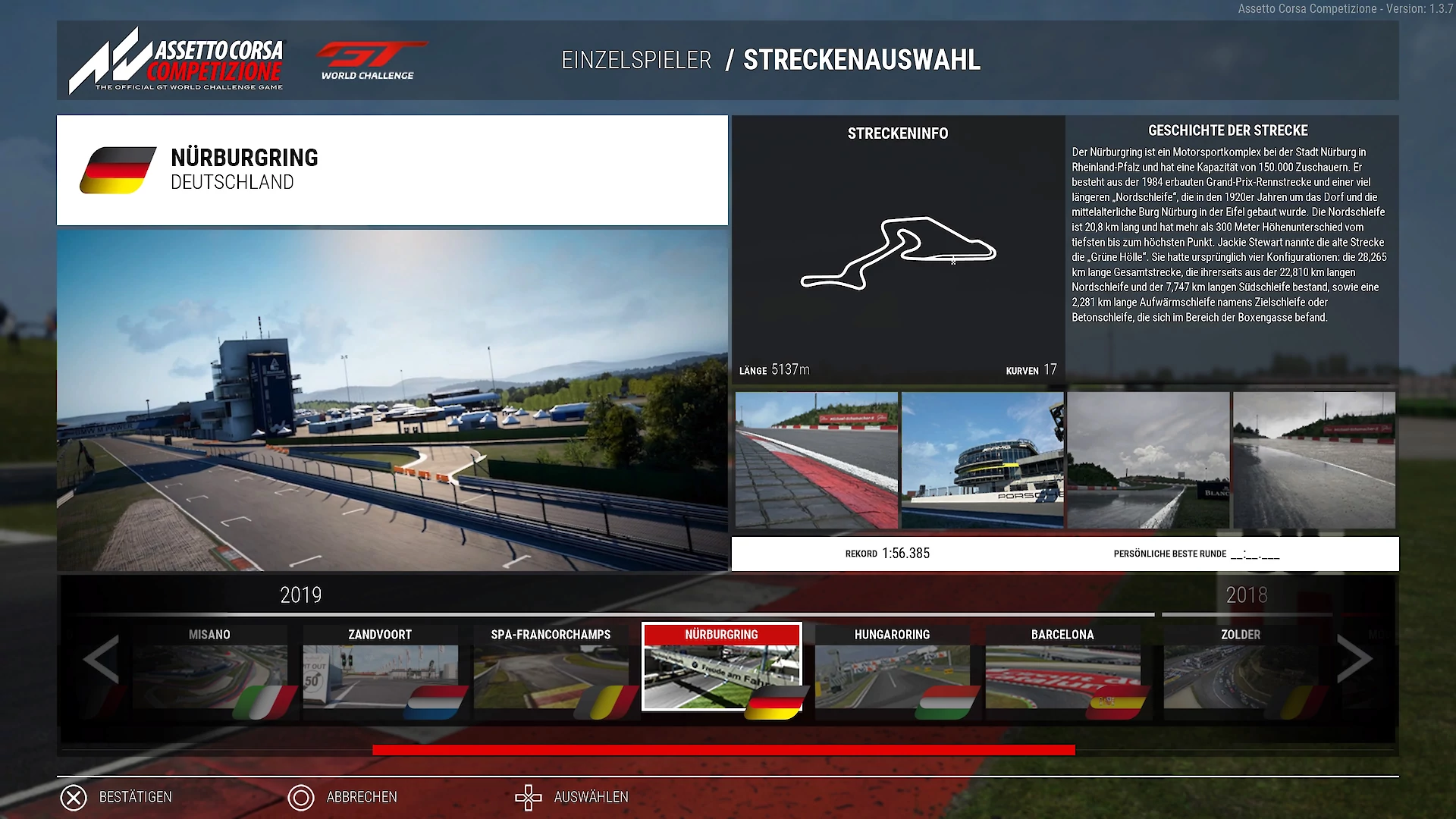Click the Nürburgring track name heading
Screen dimensions: 1456x819
(244, 158)
